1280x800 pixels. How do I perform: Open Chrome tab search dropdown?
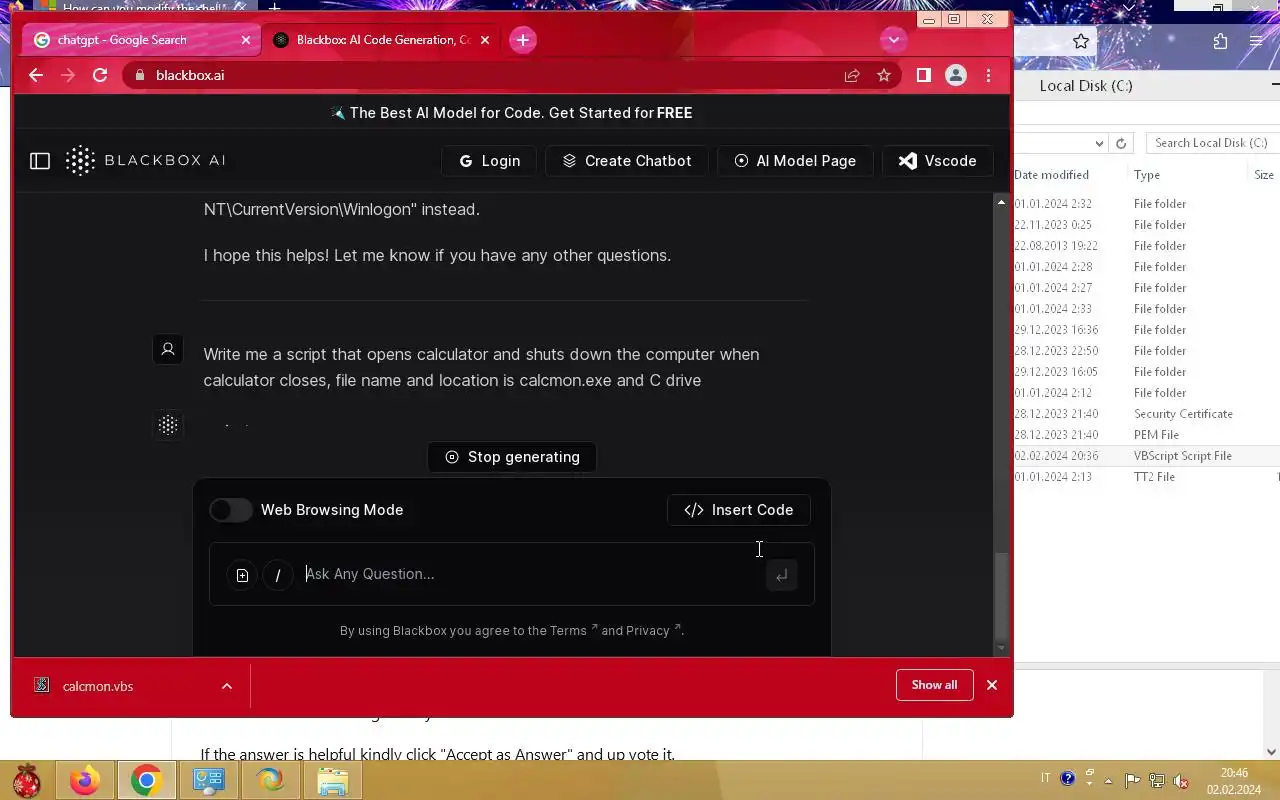click(x=893, y=40)
